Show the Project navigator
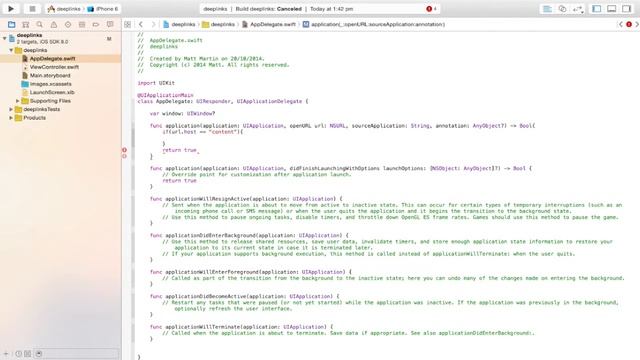Screen dimensions: 640x360 (11, 24)
